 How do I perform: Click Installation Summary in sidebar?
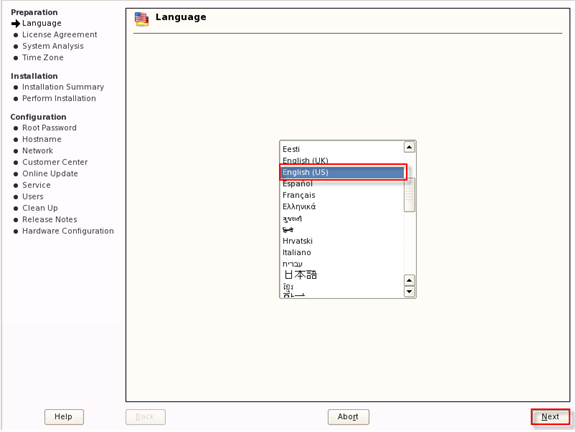[63, 87]
